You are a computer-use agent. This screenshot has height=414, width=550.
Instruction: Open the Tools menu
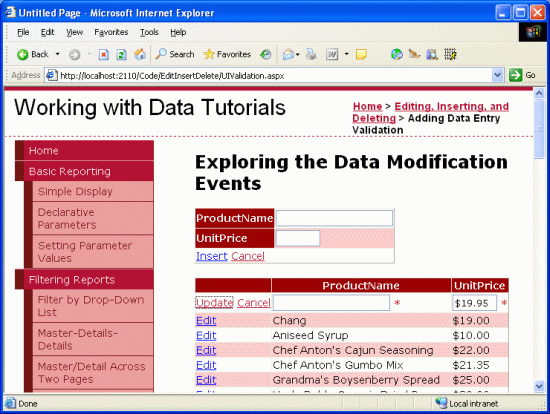(x=149, y=32)
